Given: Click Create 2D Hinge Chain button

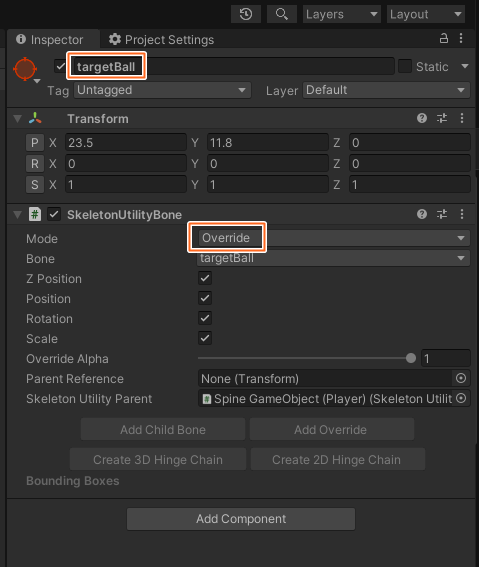Looking at the screenshot, I should click(x=338, y=459).
